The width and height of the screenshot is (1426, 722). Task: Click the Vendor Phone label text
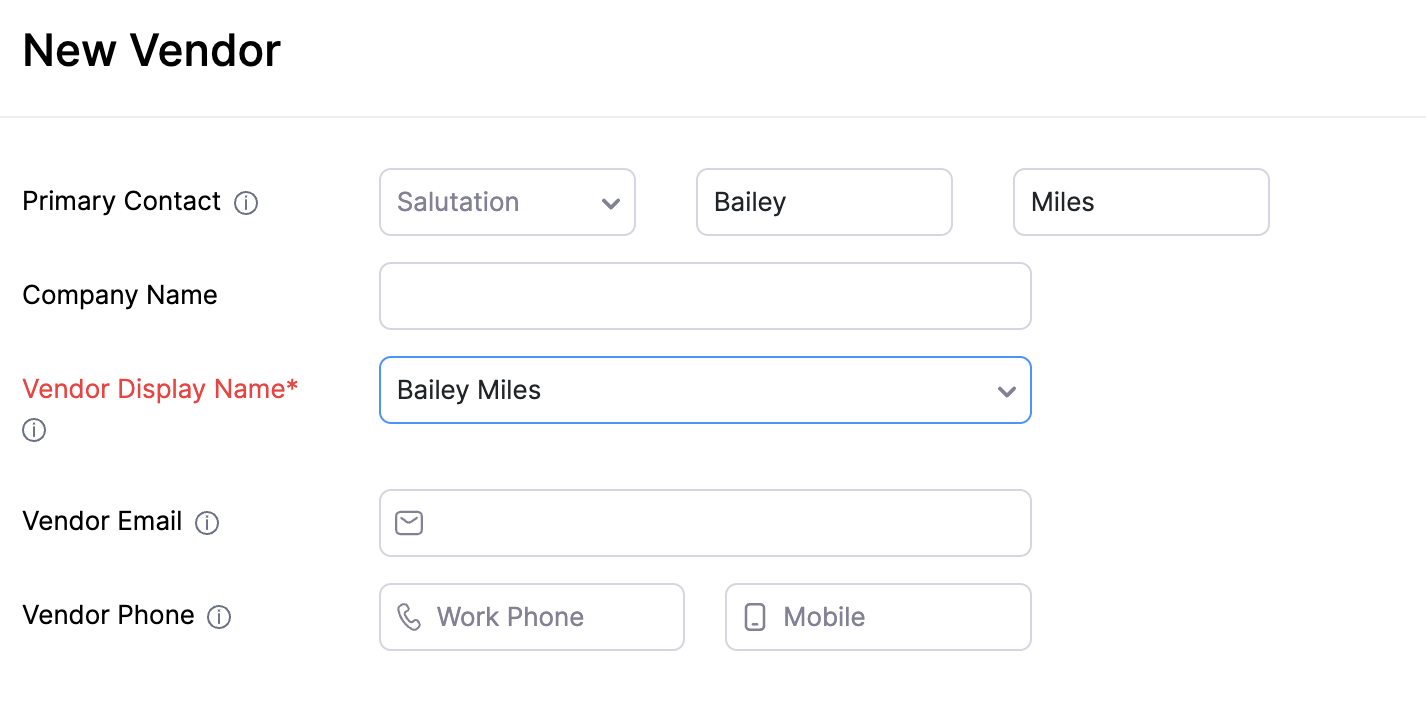(x=108, y=615)
